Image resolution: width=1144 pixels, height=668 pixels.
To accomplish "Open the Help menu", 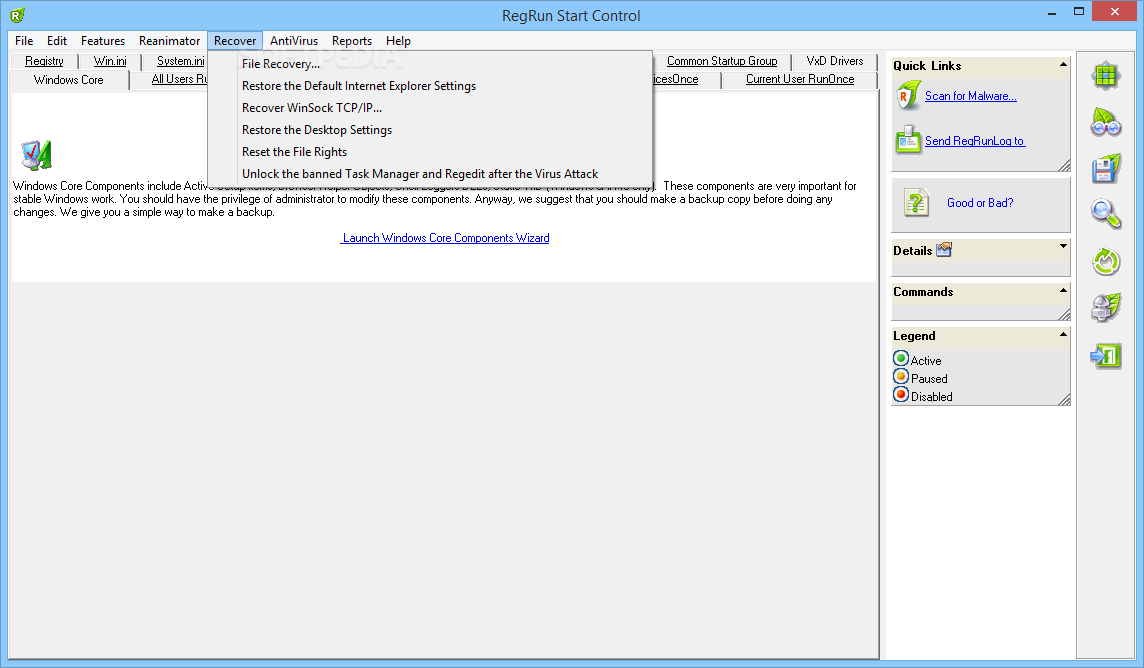I will tap(398, 41).
